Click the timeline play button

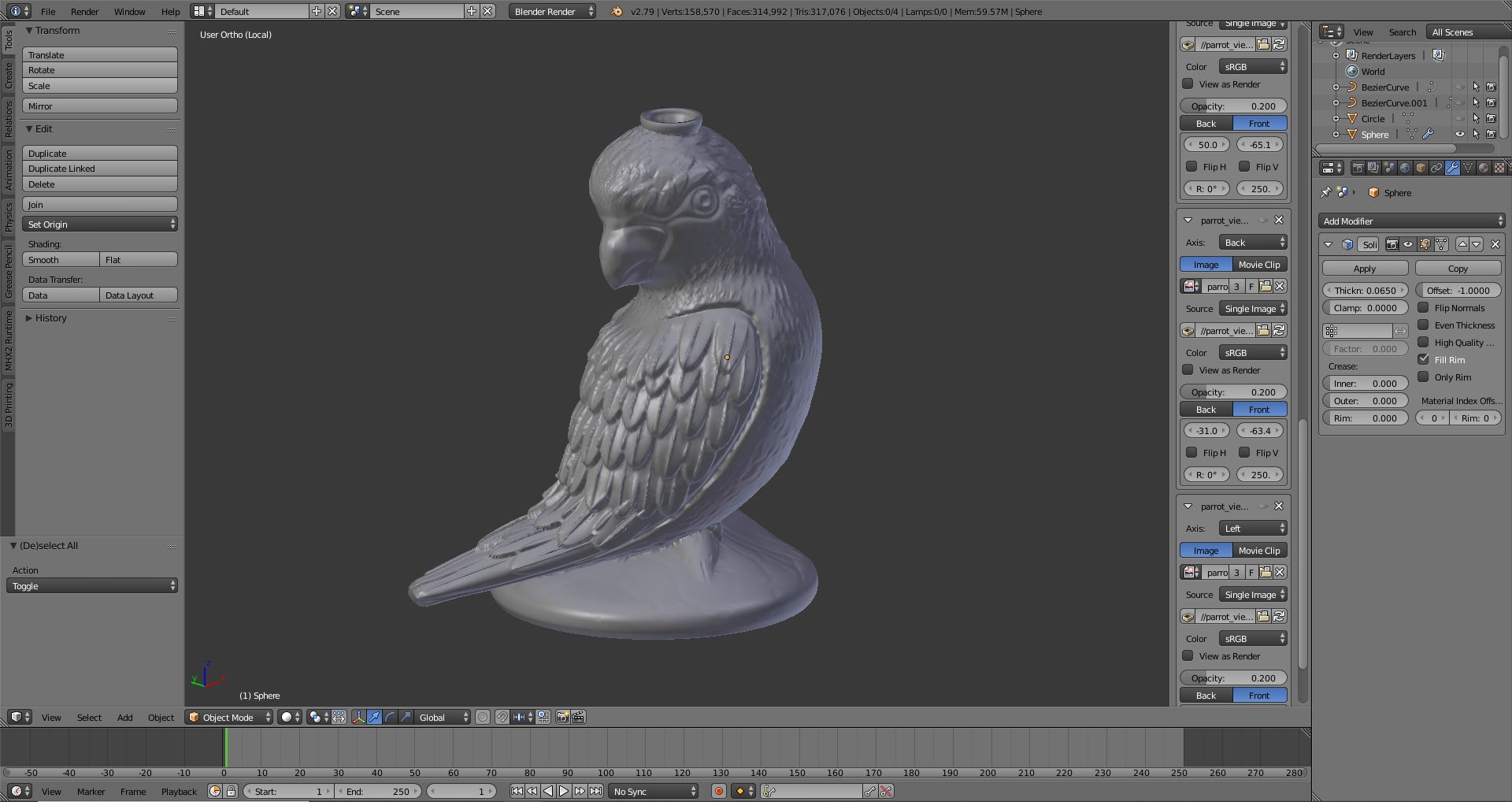(x=564, y=791)
